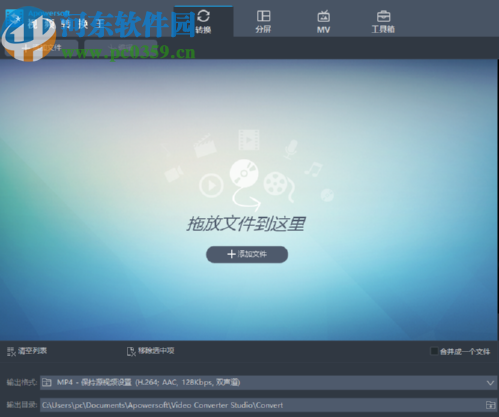Viewport: 499px width, 417px height.
Task: Click 移除选中项 to remove selected
Action: click(x=150, y=351)
